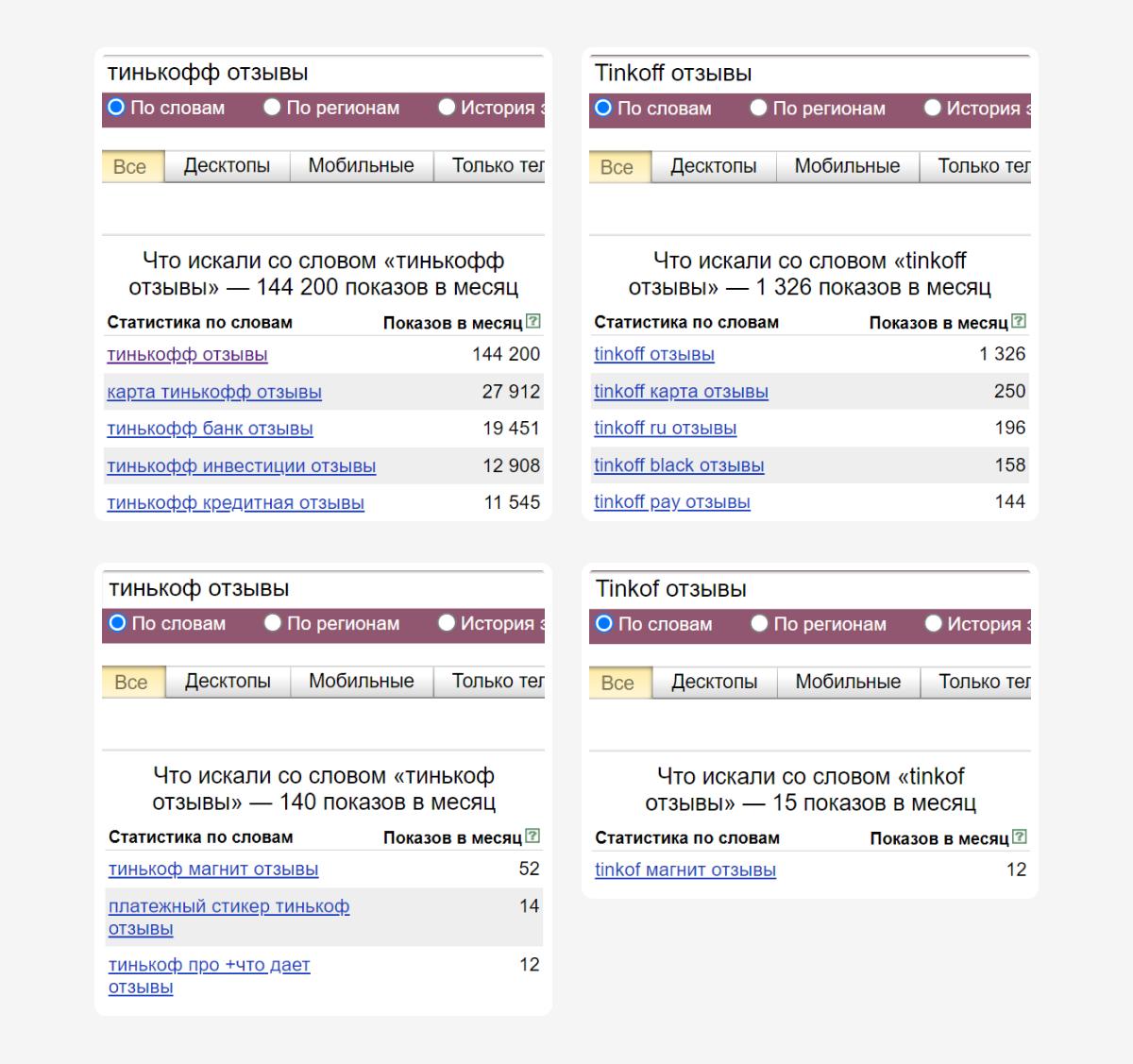Select «Все» tab in Tinkof отзывы panel

tap(617, 683)
